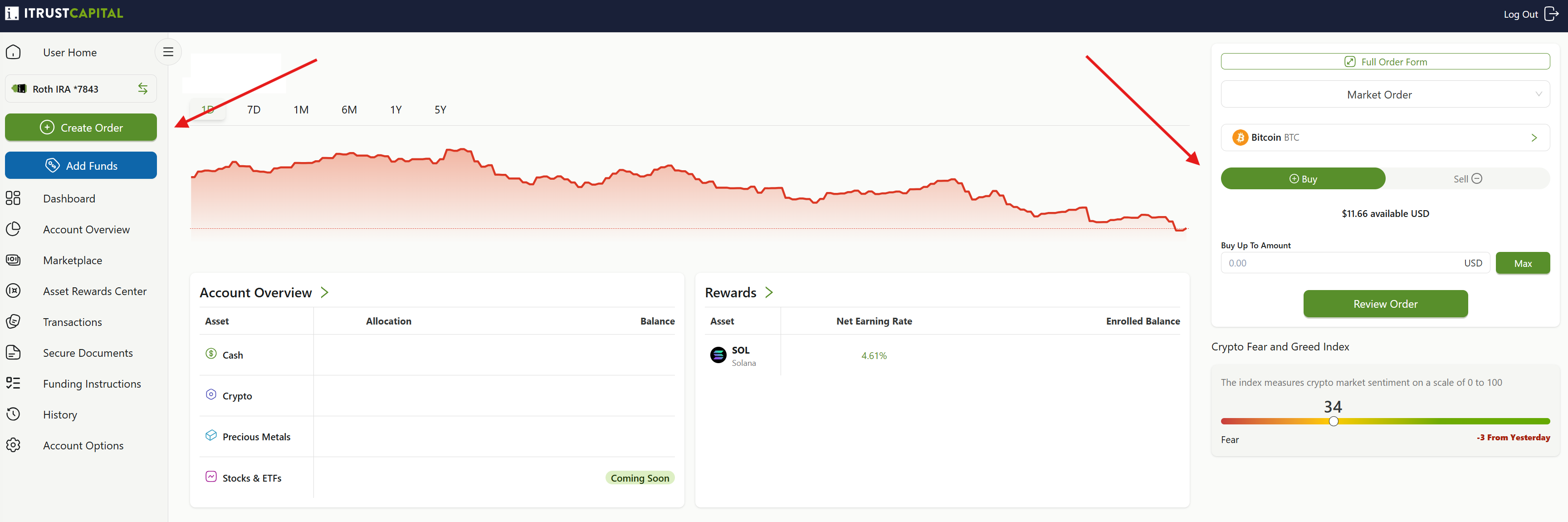This screenshot has width=1568, height=522.
Task: Expand Rewards section via its chevron
Action: click(x=769, y=292)
